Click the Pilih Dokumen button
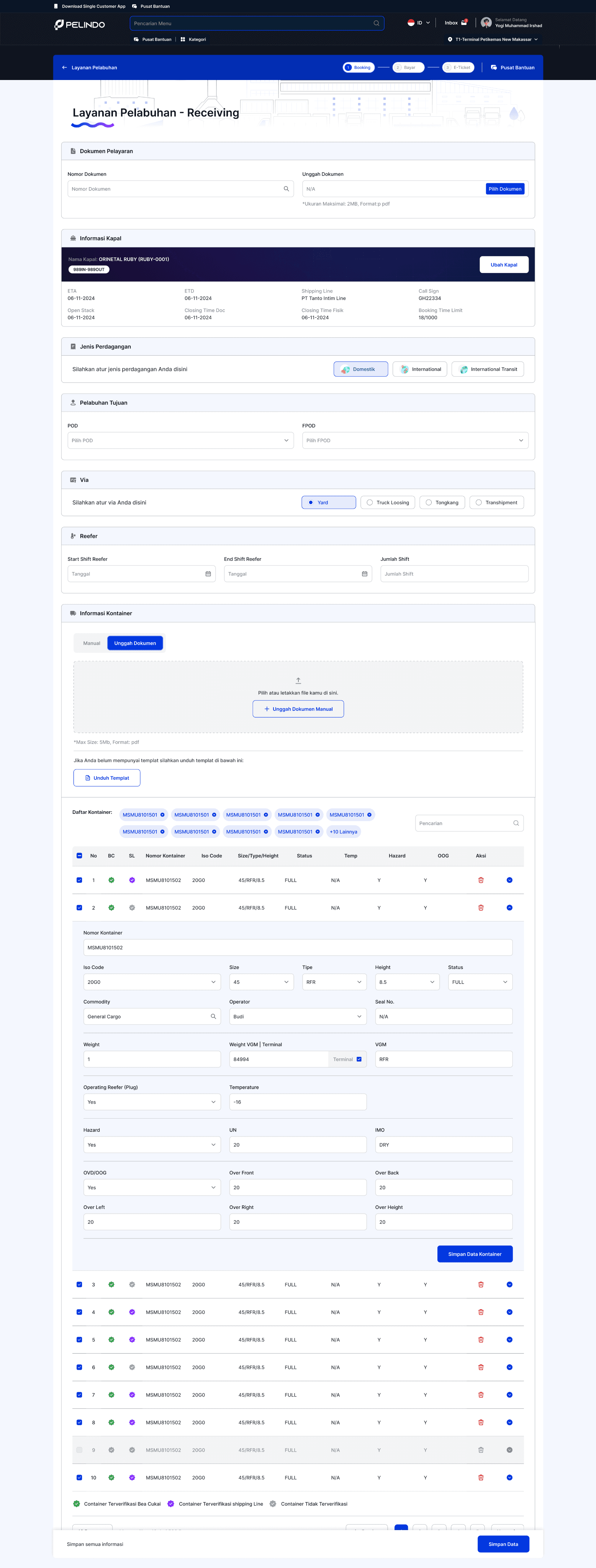This screenshot has height=1568, width=596. click(505, 189)
